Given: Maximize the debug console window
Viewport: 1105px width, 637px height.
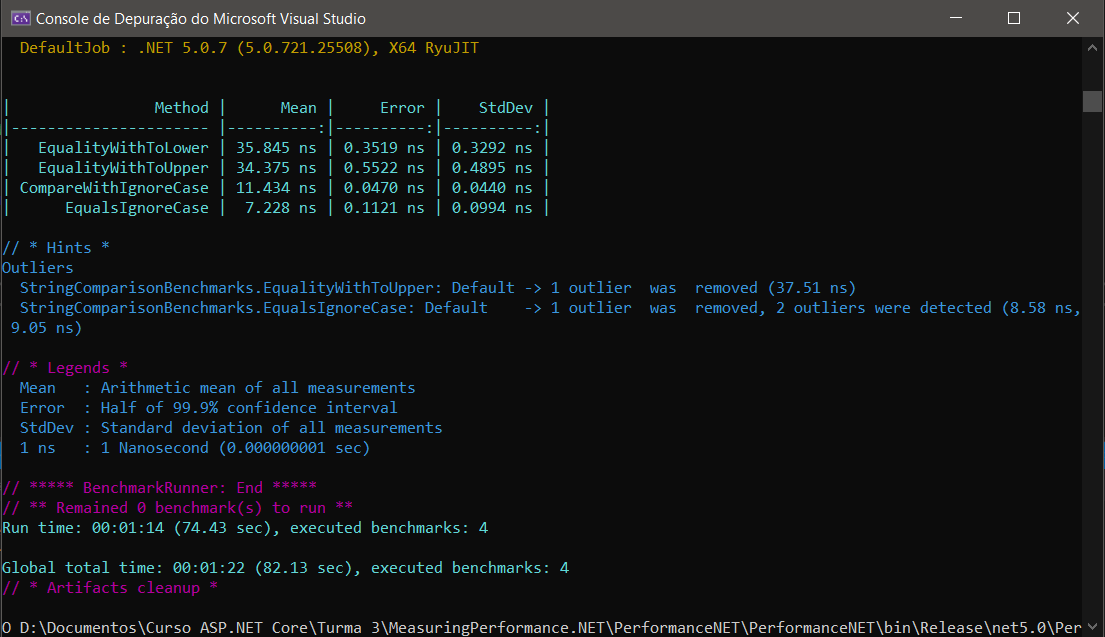Looking at the screenshot, I should (x=1013, y=18).
